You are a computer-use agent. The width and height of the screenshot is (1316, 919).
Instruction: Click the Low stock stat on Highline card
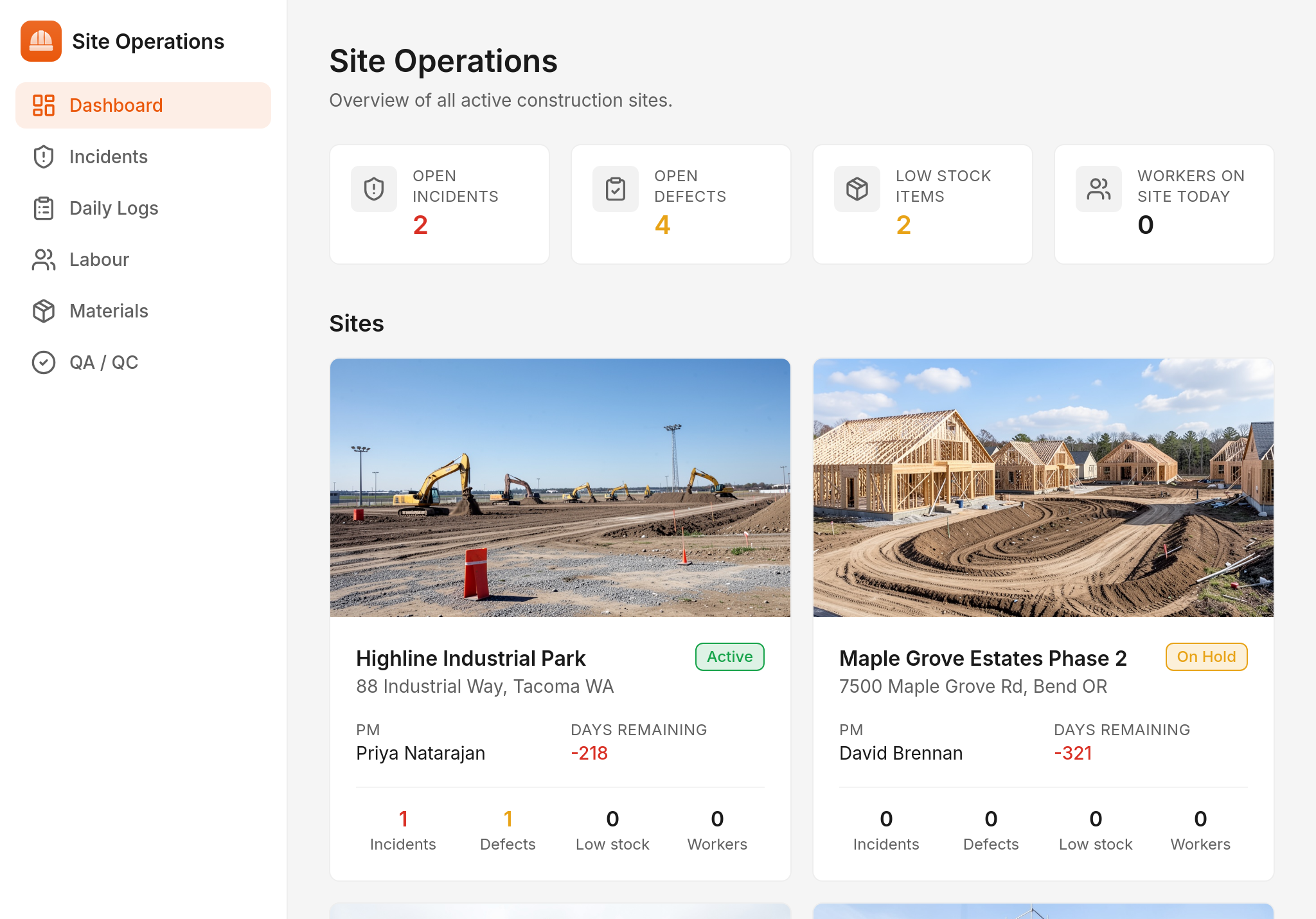[x=612, y=830]
